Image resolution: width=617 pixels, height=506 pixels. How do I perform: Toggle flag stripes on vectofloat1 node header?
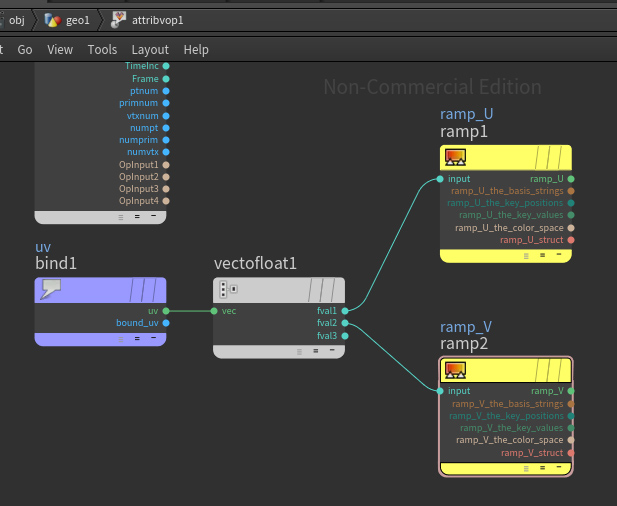click(322, 290)
